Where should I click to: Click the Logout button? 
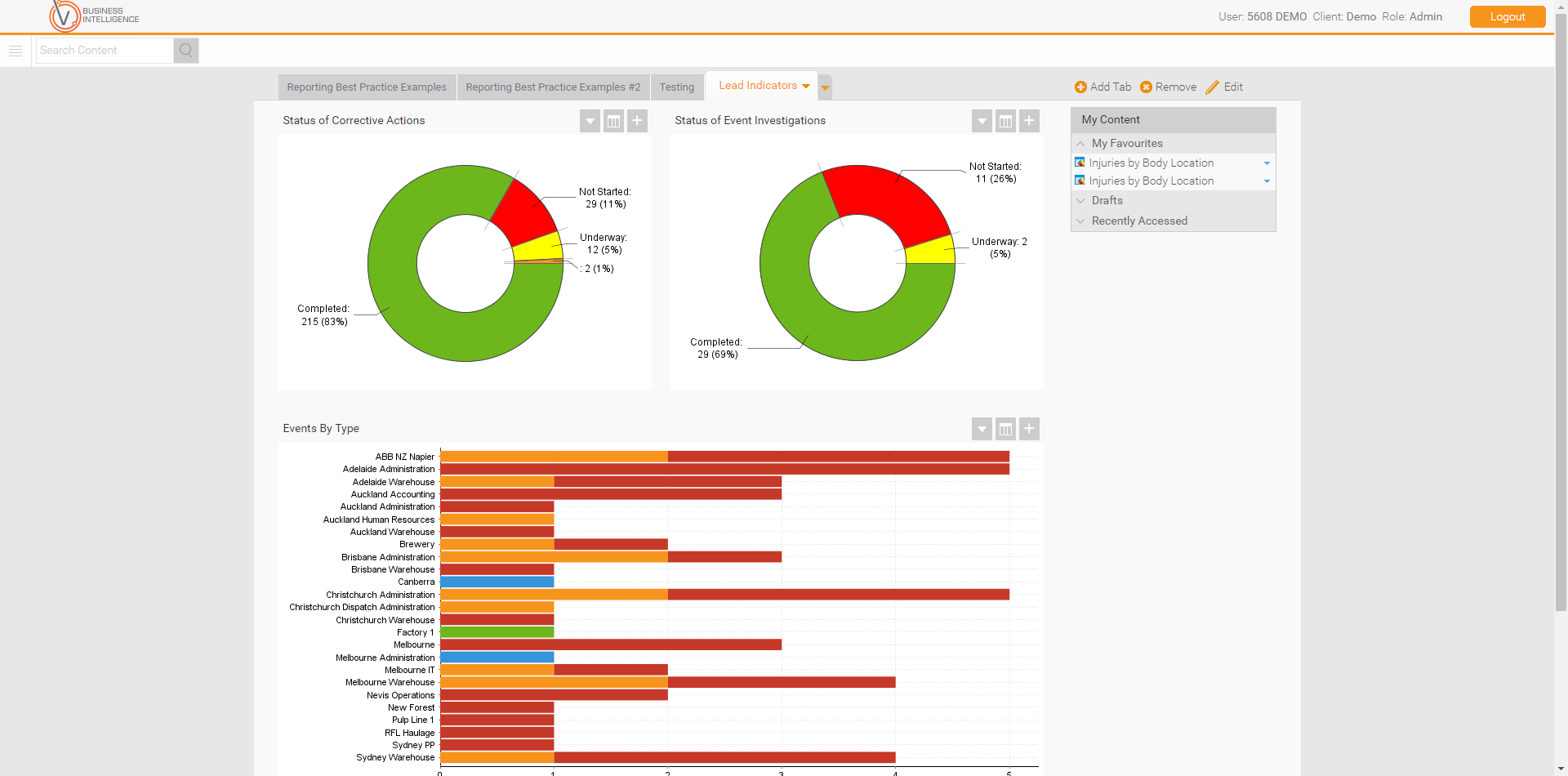1507,17
